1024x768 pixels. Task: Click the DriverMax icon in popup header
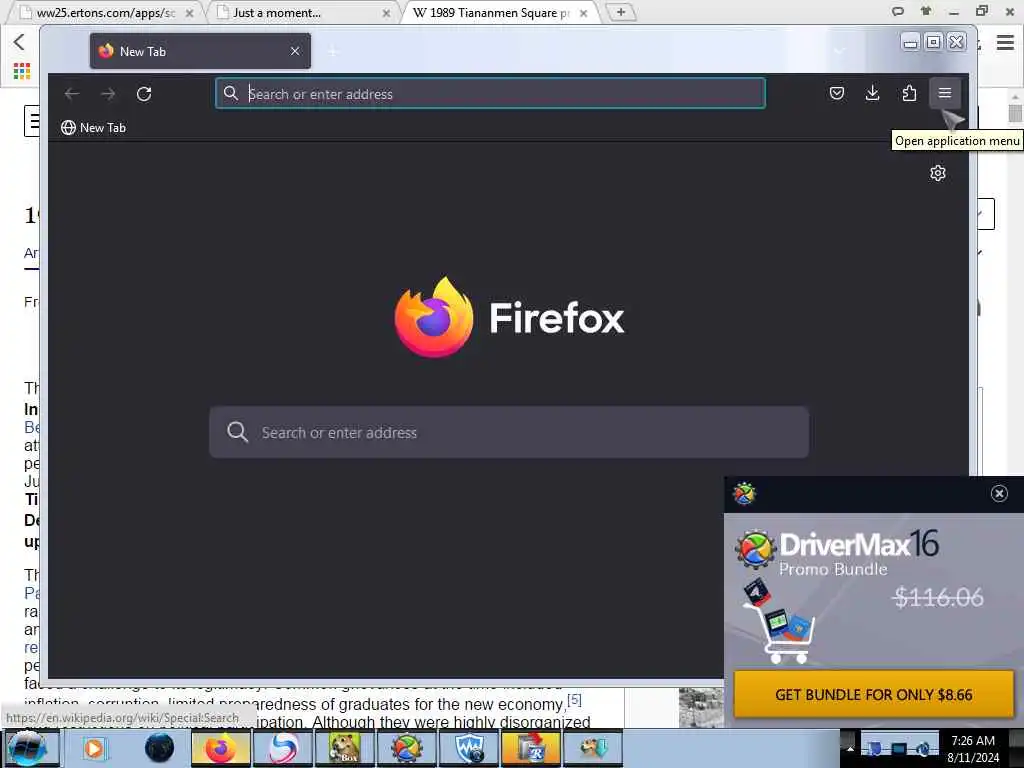[744, 494]
